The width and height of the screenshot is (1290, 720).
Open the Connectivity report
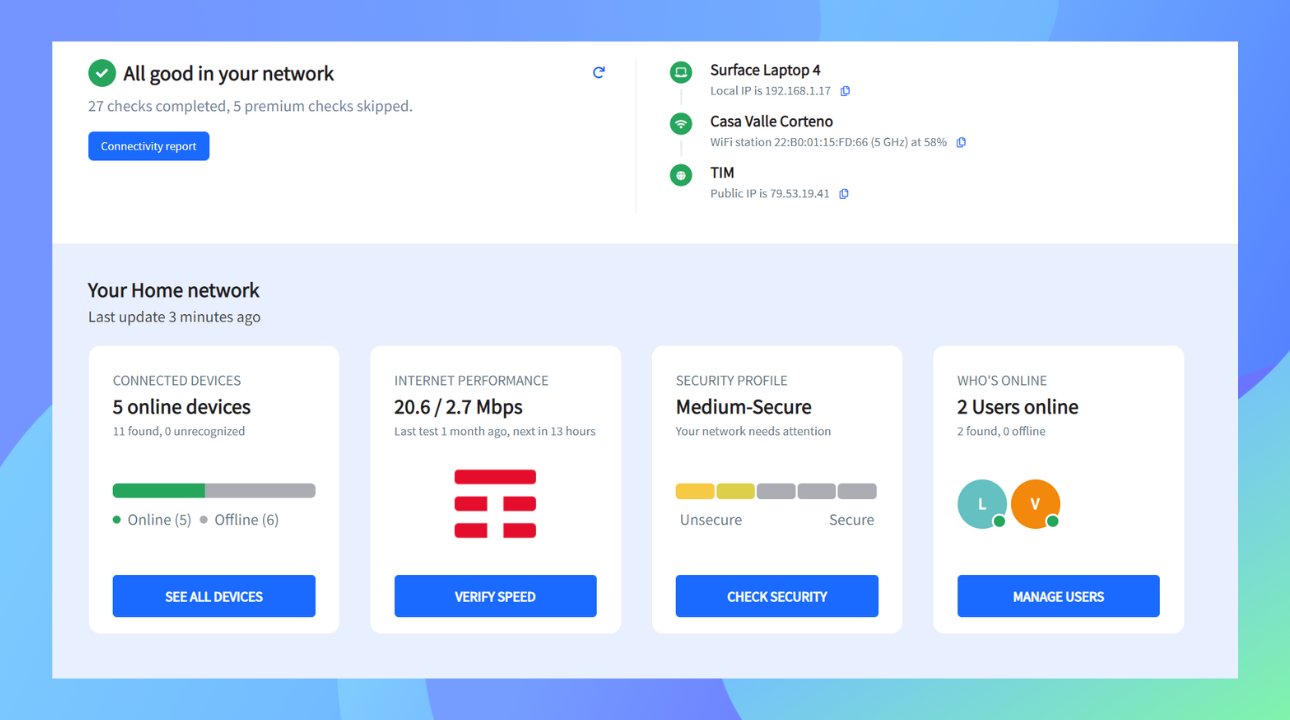coord(149,146)
